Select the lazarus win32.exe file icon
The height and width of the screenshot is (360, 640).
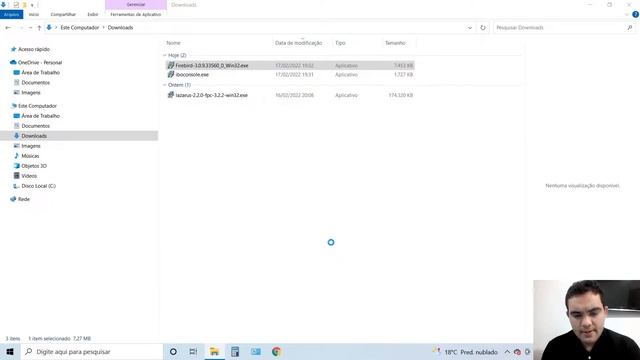[171, 95]
